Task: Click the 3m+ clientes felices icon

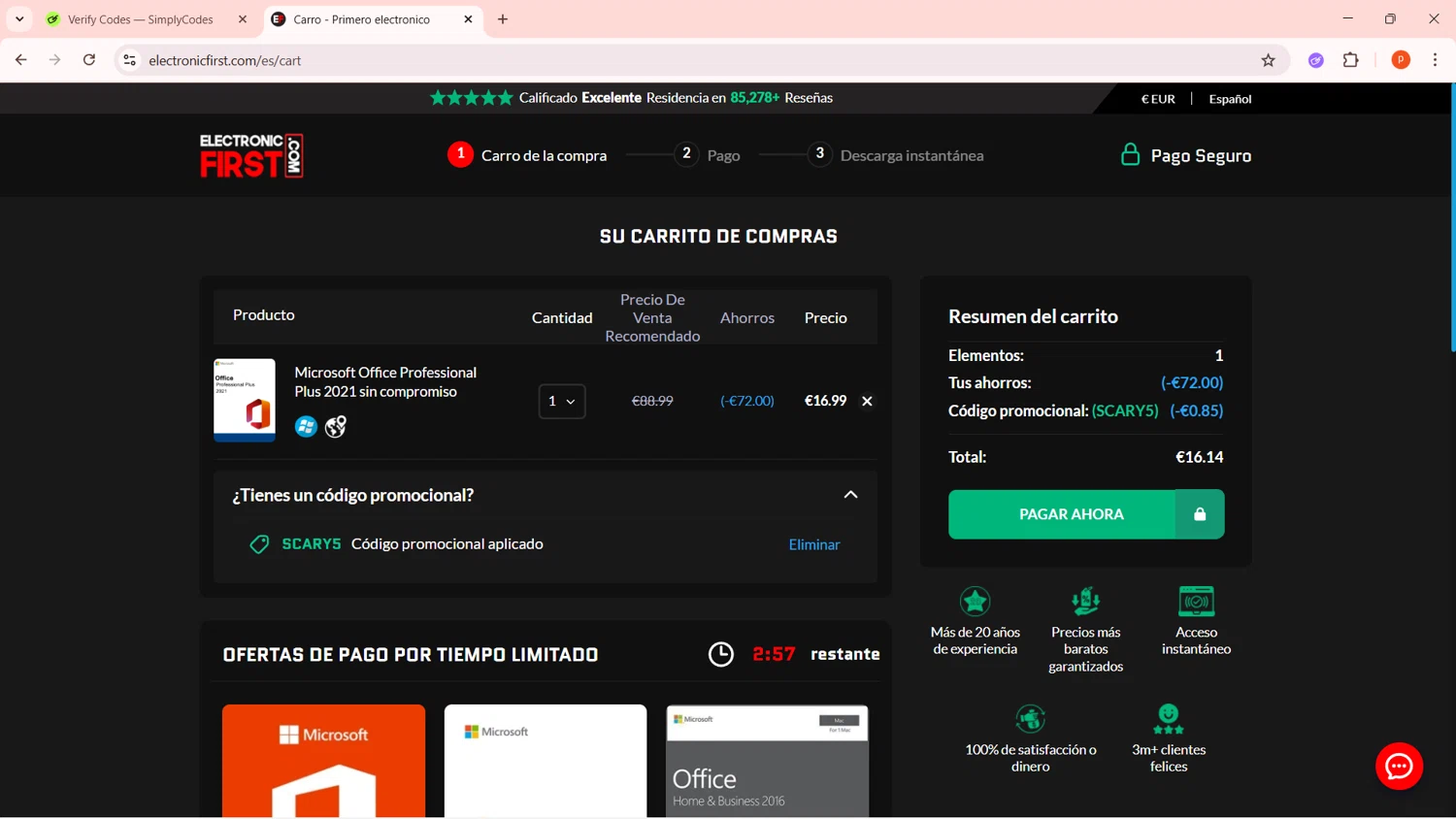Action: click(x=1169, y=719)
